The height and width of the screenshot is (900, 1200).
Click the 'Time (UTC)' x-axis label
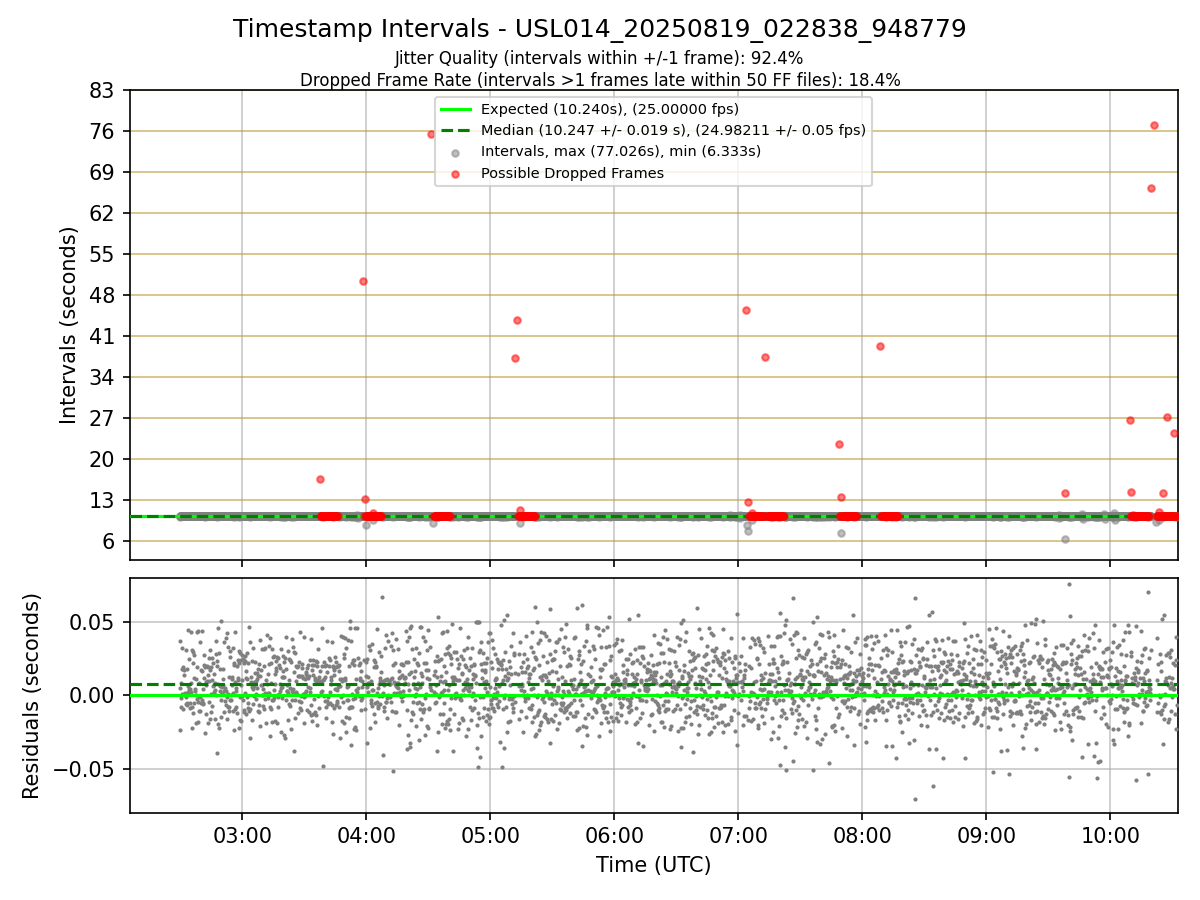[x=653, y=865]
